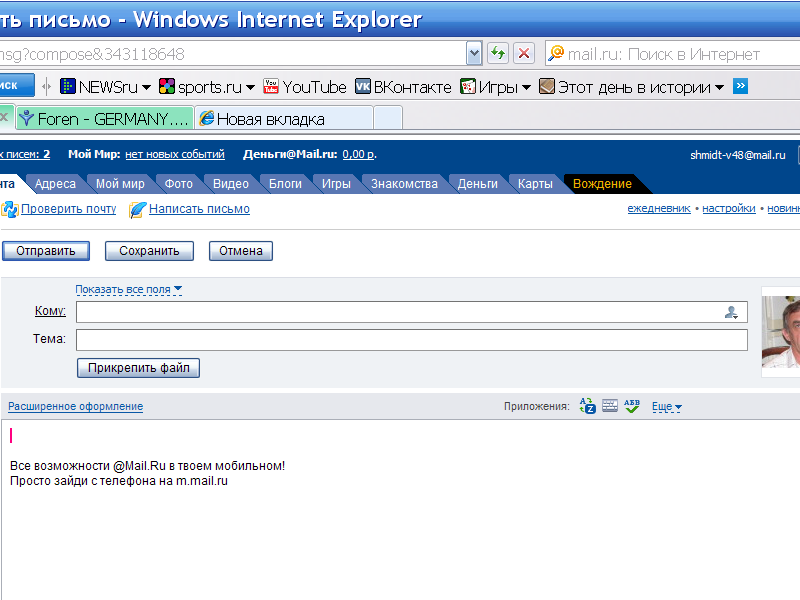Viewport: 800px width, 600px height.
Task: Open the YouTube bookmark icon
Action: click(271, 87)
